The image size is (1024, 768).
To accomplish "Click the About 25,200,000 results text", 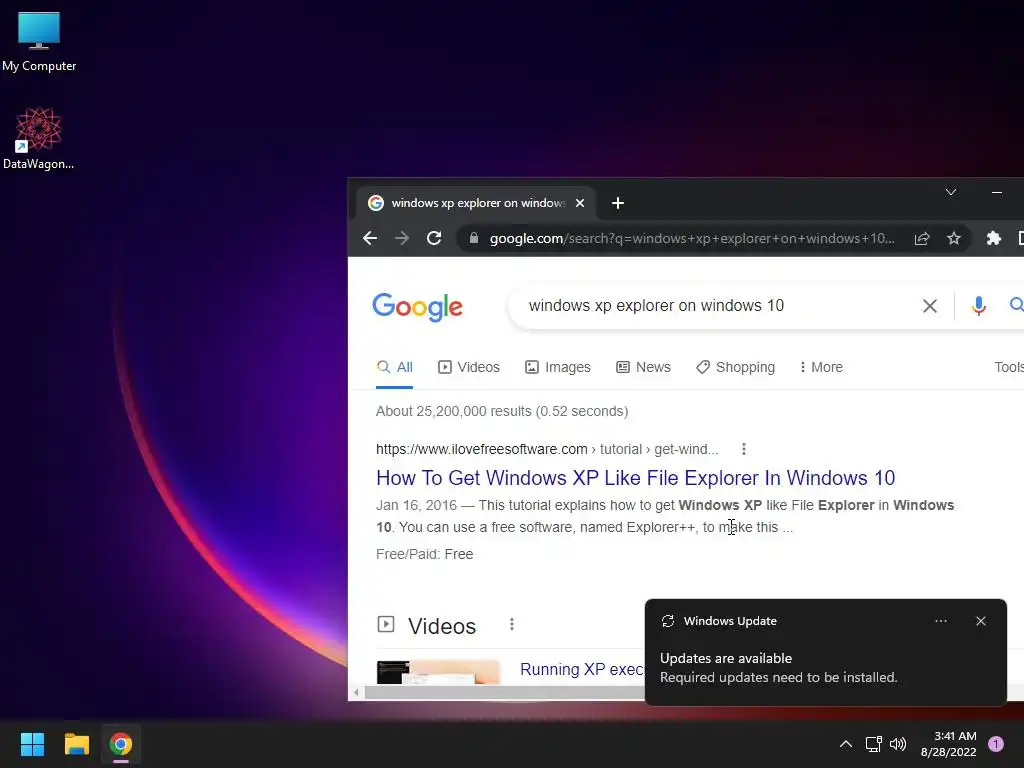I will click(x=502, y=411).
